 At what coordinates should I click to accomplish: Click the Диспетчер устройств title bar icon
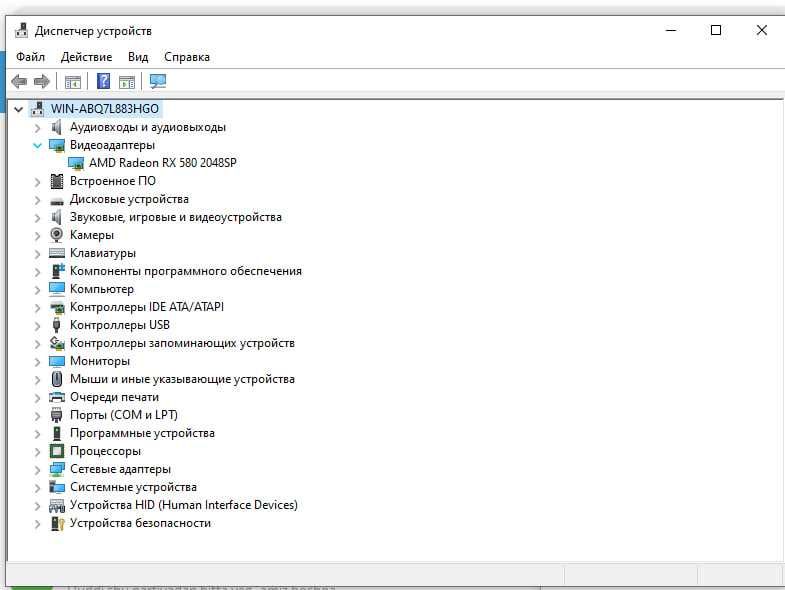22,31
